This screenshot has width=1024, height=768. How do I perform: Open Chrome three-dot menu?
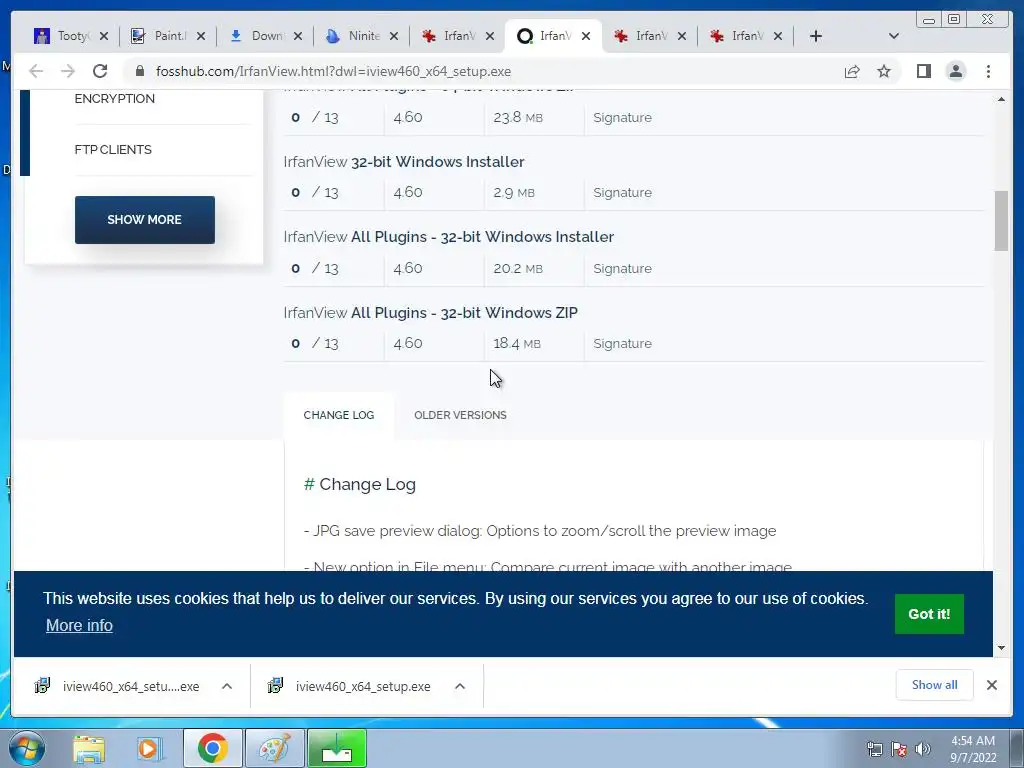pos(988,71)
